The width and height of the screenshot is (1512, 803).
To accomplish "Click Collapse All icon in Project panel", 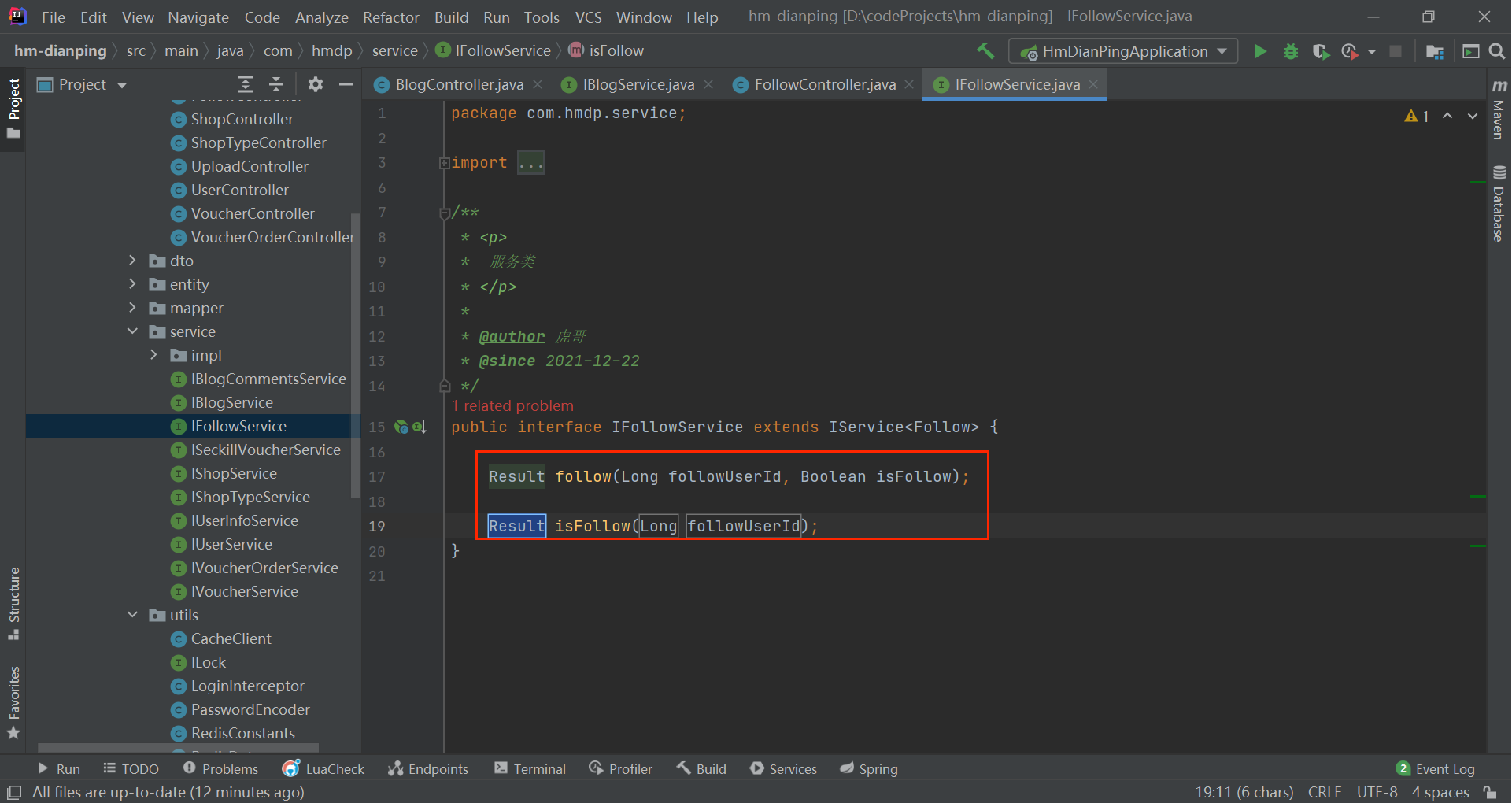I will click(276, 84).
